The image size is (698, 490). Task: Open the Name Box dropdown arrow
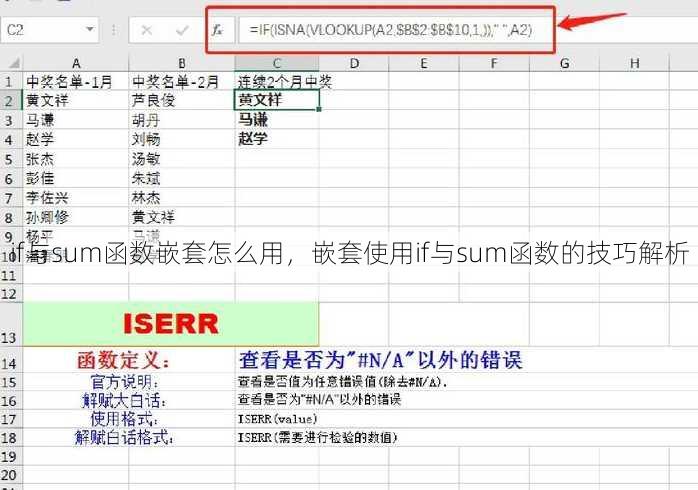pos(90,29)
